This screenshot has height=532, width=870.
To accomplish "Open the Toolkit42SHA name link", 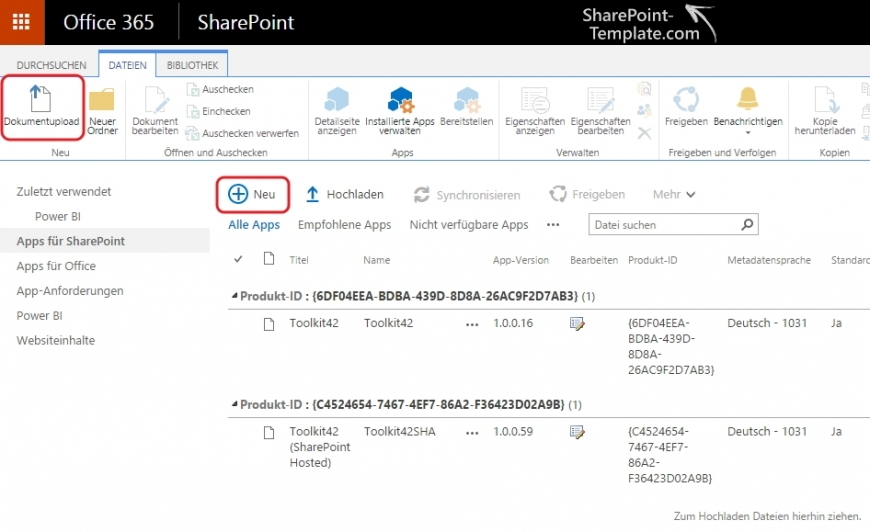I will pos(399,432).
